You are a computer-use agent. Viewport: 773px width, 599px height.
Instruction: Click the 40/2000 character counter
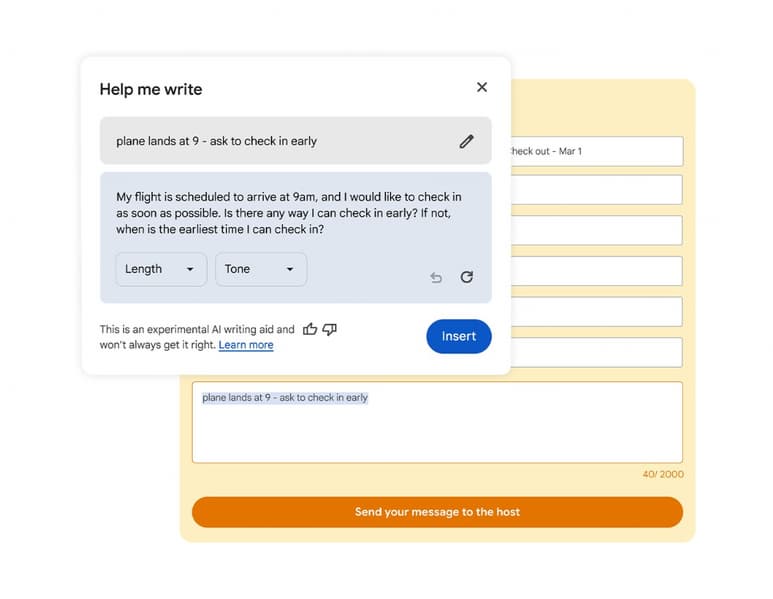663,474
